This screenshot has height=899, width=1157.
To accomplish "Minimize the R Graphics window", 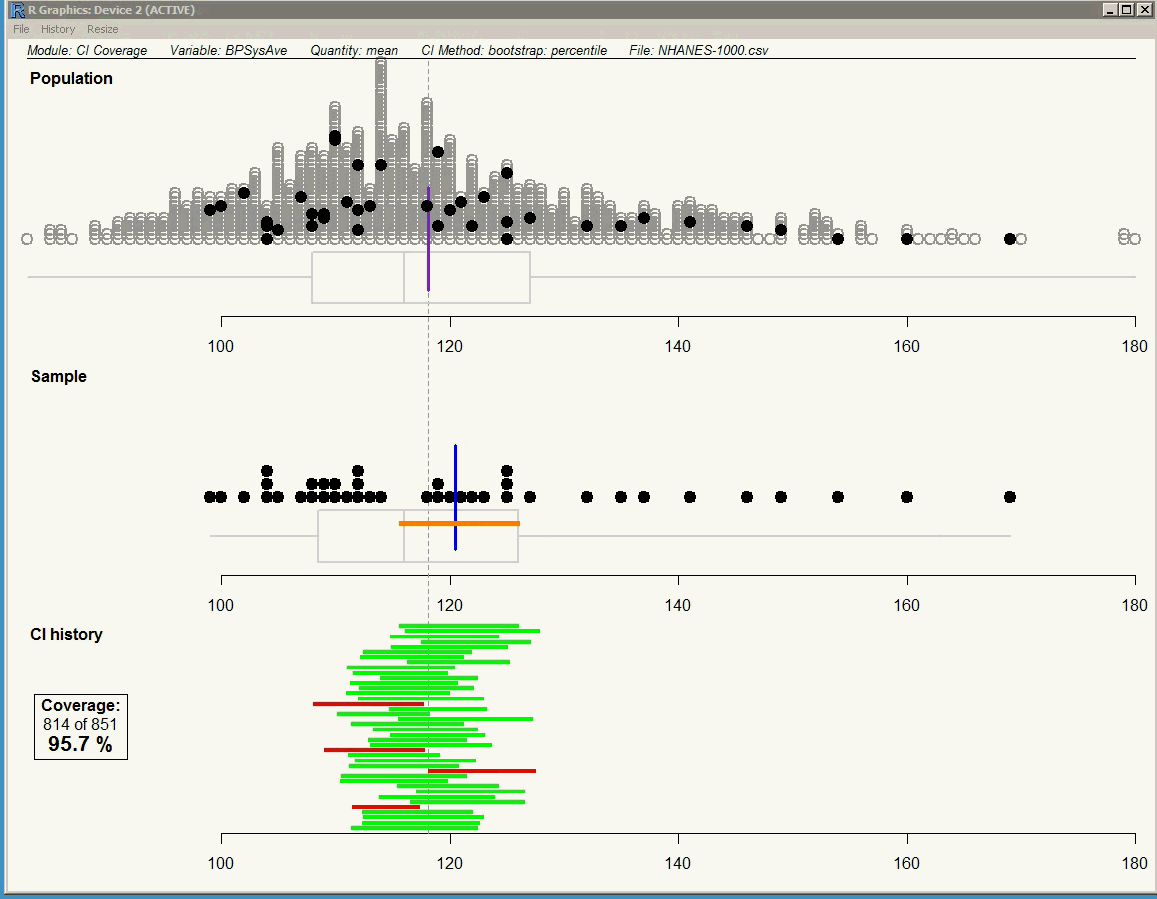I will [x=1110, y=10].
